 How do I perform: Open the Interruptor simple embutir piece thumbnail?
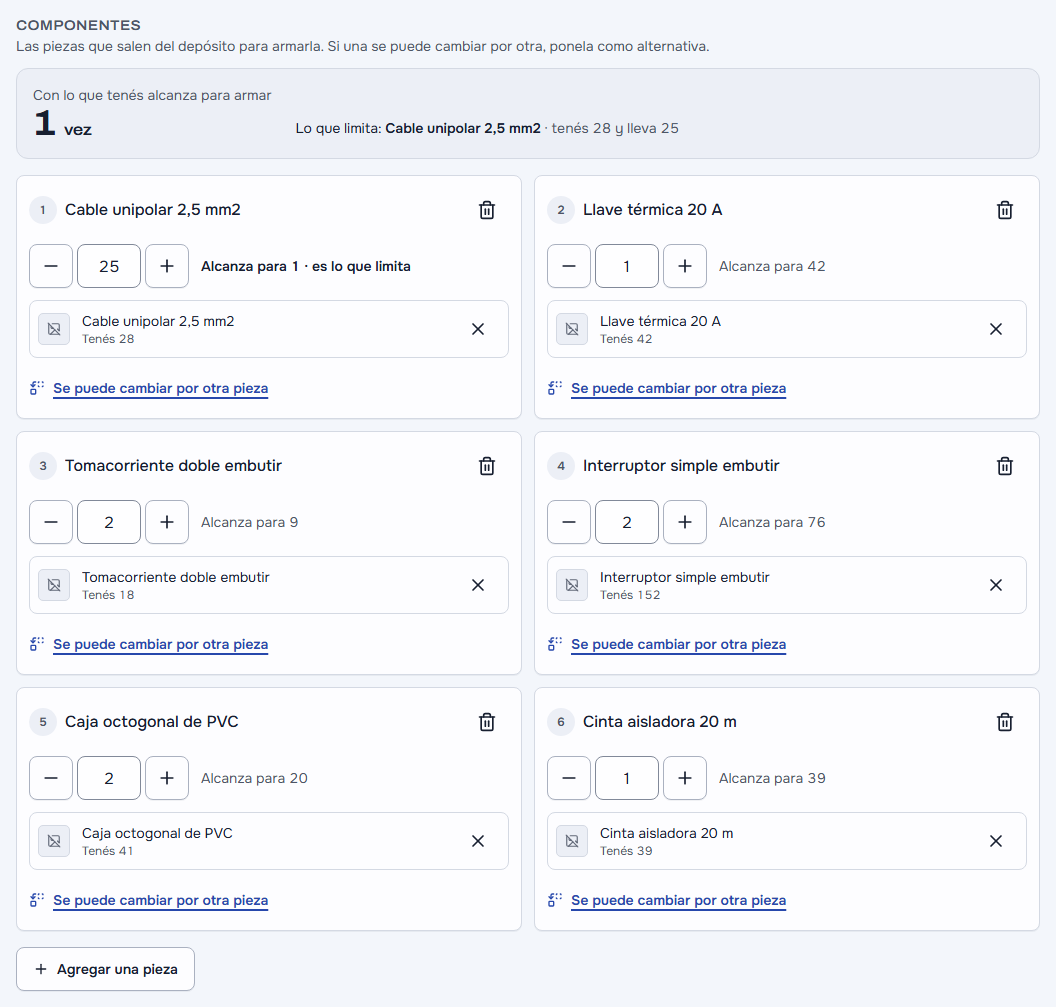pyautogui.click(x=572, y=585)
